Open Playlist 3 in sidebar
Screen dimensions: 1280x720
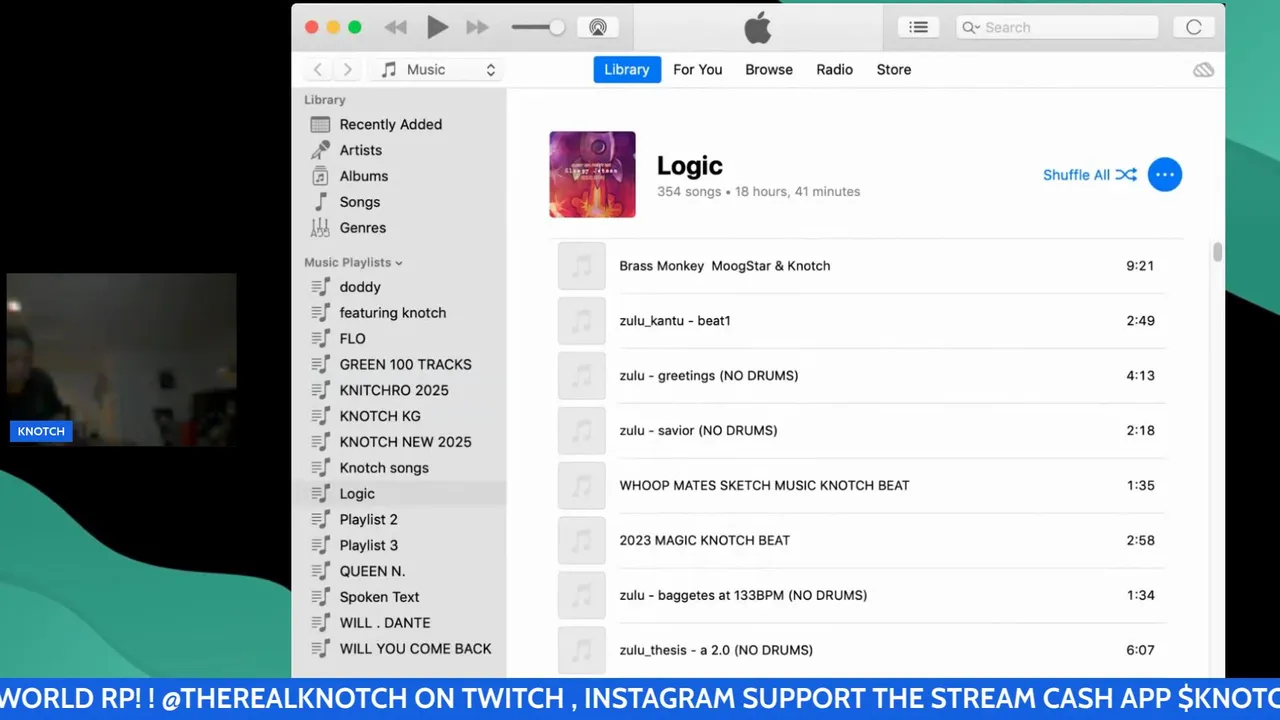(399, 546)
